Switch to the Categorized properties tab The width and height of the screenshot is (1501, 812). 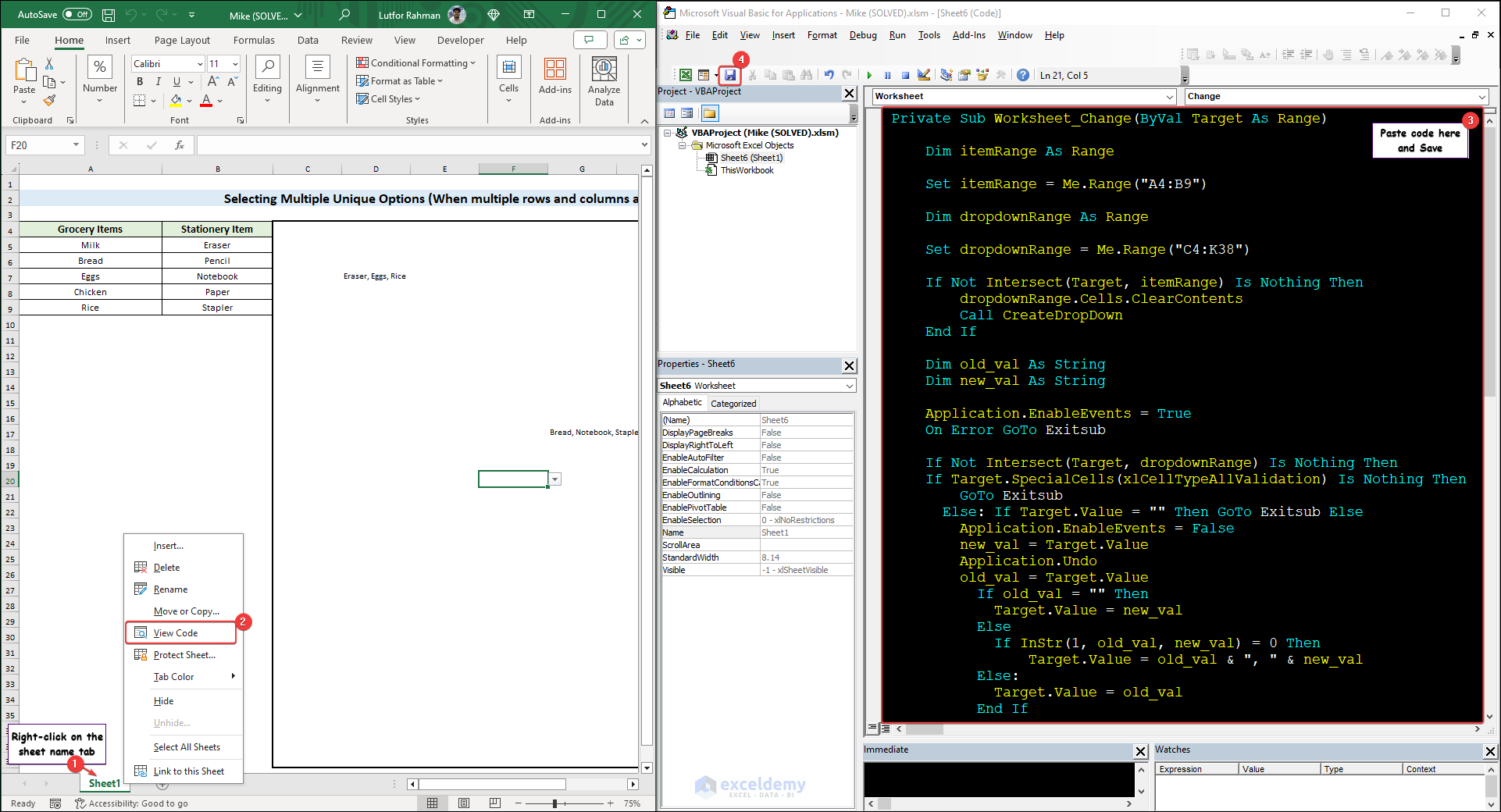coord(733,404)
